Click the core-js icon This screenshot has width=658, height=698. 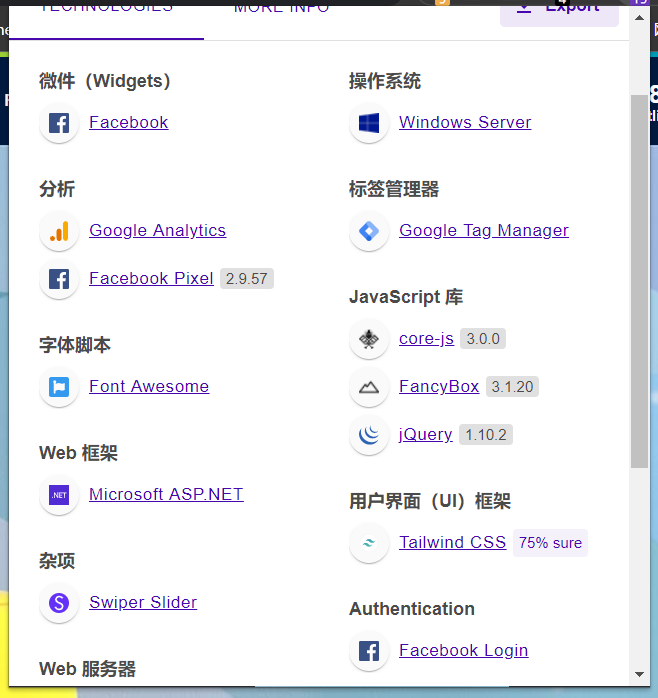click(369, 339)
